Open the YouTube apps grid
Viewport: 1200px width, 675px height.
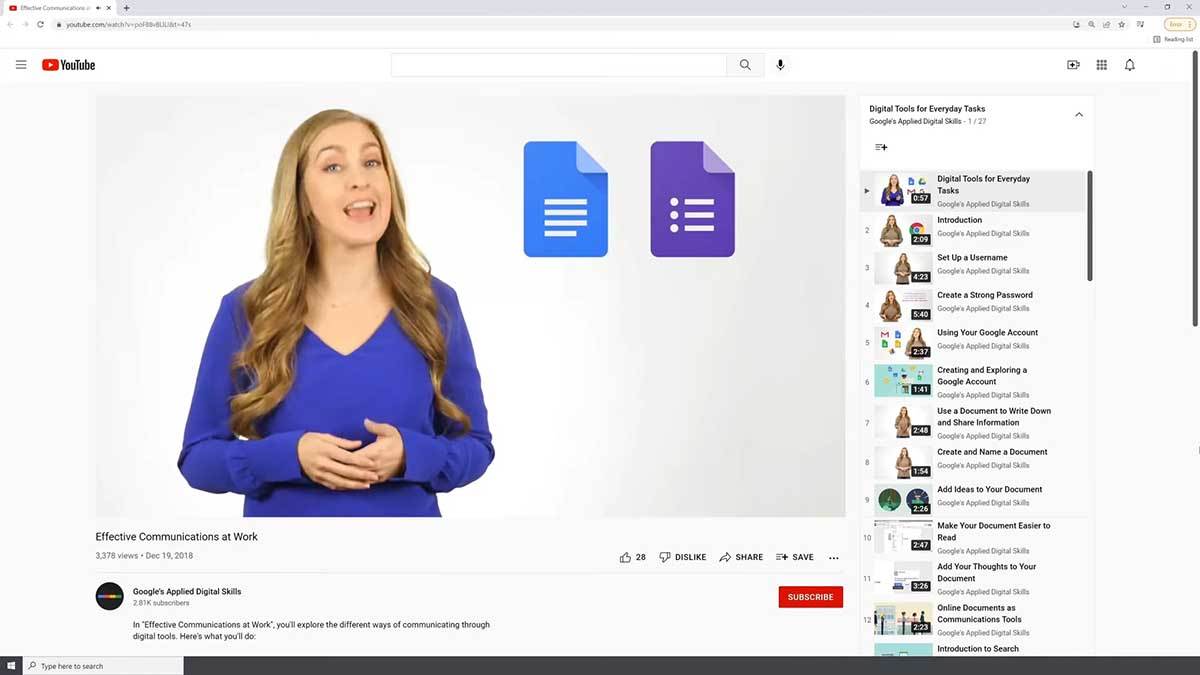[1101, 65]
